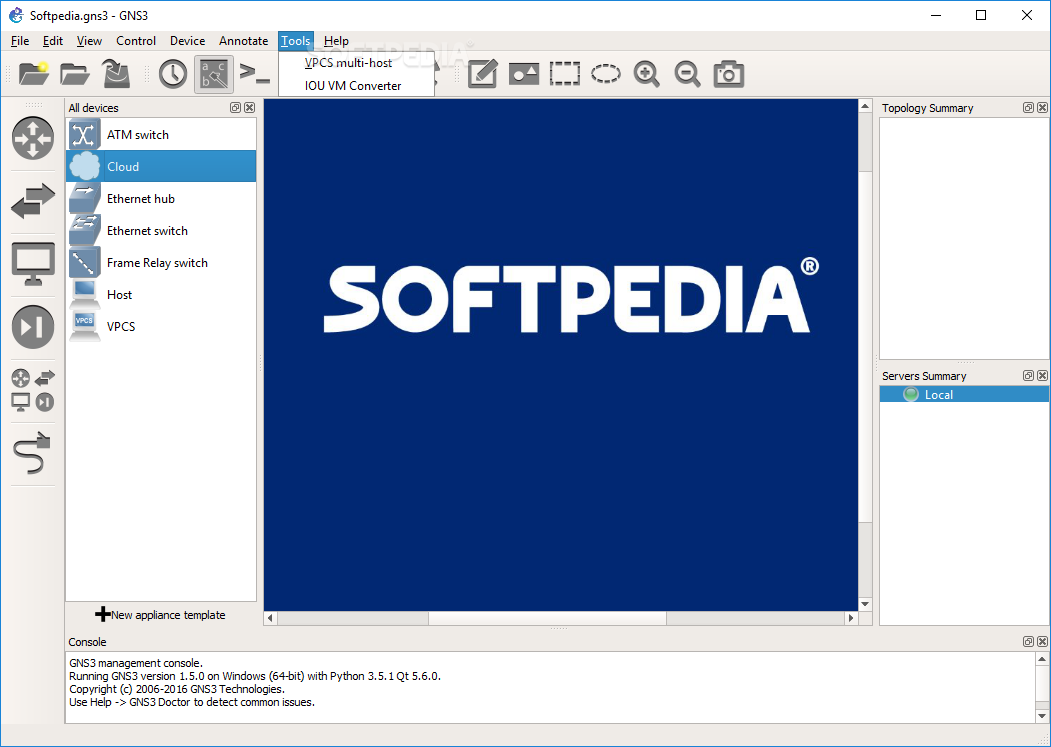Click console scrollbar down arrow

tap(1042, 716)
